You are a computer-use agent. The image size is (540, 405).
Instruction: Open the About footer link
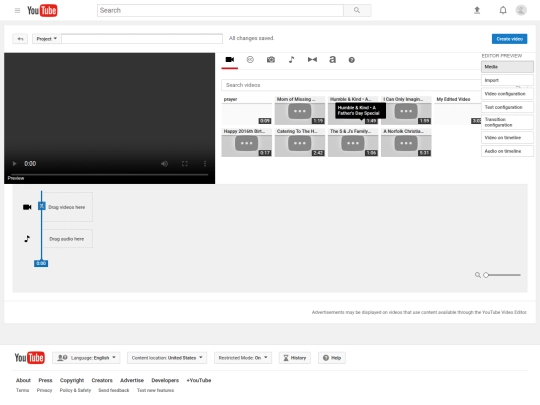click(23, 380)
